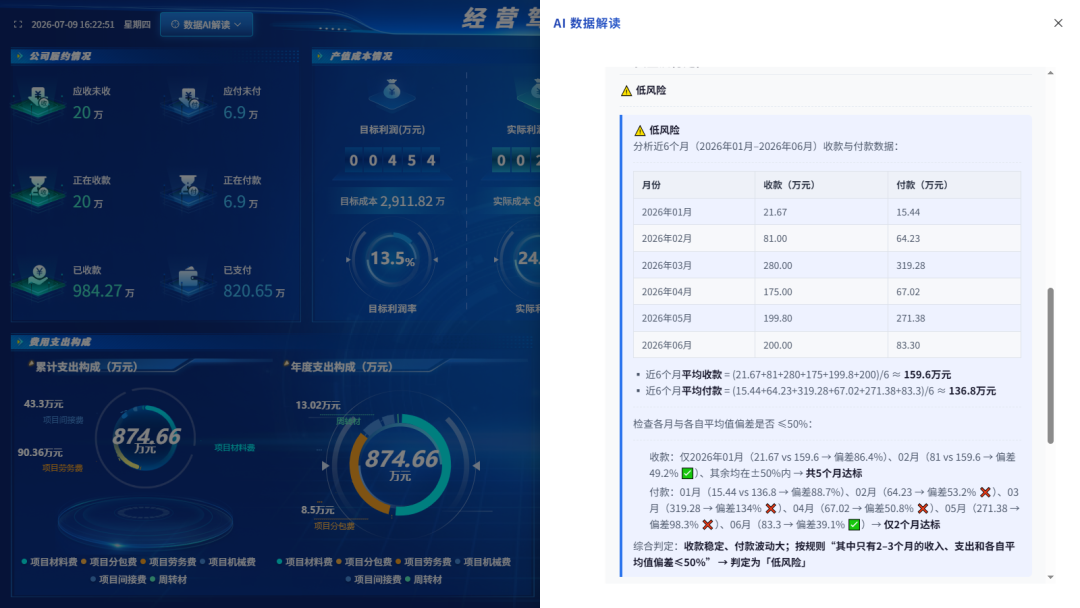This screenshot has width=1080, height=608.
Task: Toggle fullscreen icon beside the date
Action: [x=18, y=24]
